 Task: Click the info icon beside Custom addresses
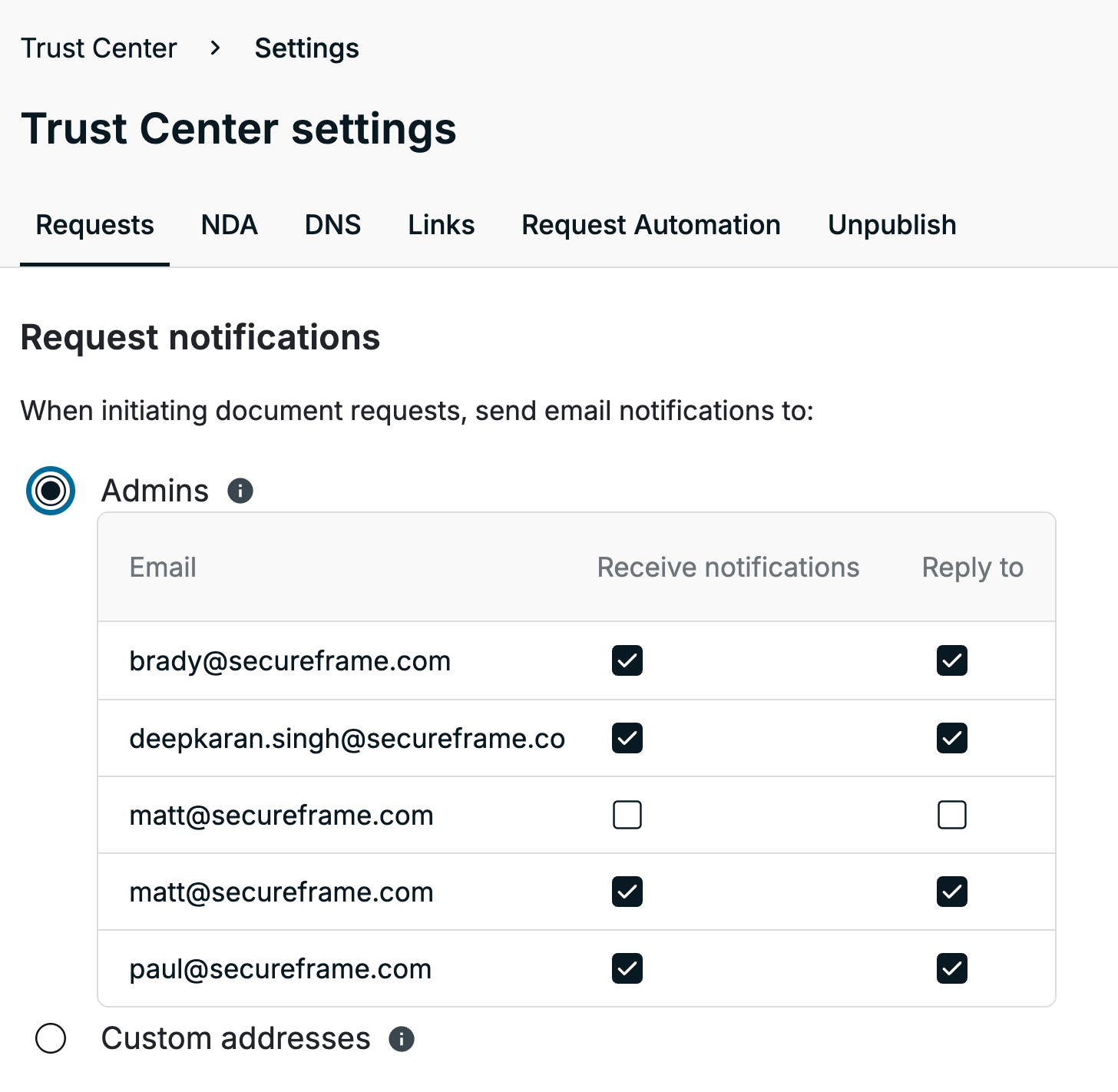[402, 1039]
